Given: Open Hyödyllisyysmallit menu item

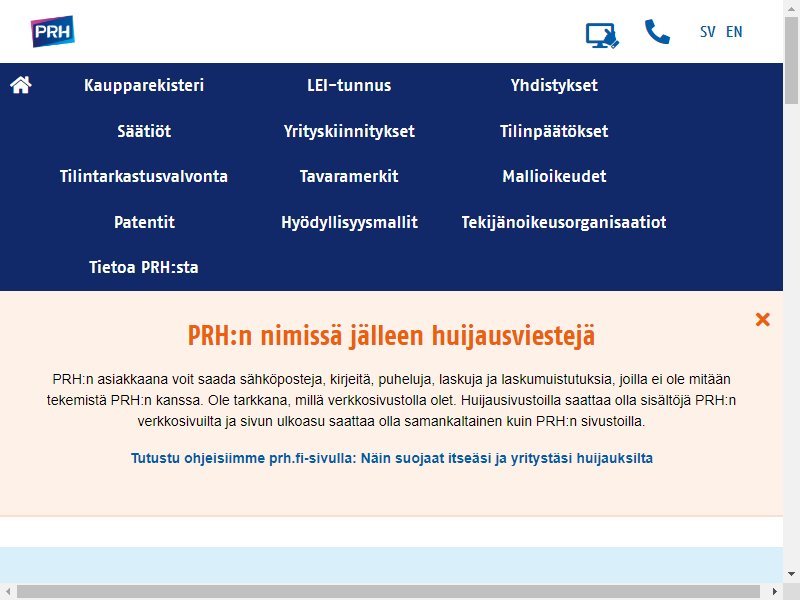Looking at the screenshot, I should click(349, 222).
